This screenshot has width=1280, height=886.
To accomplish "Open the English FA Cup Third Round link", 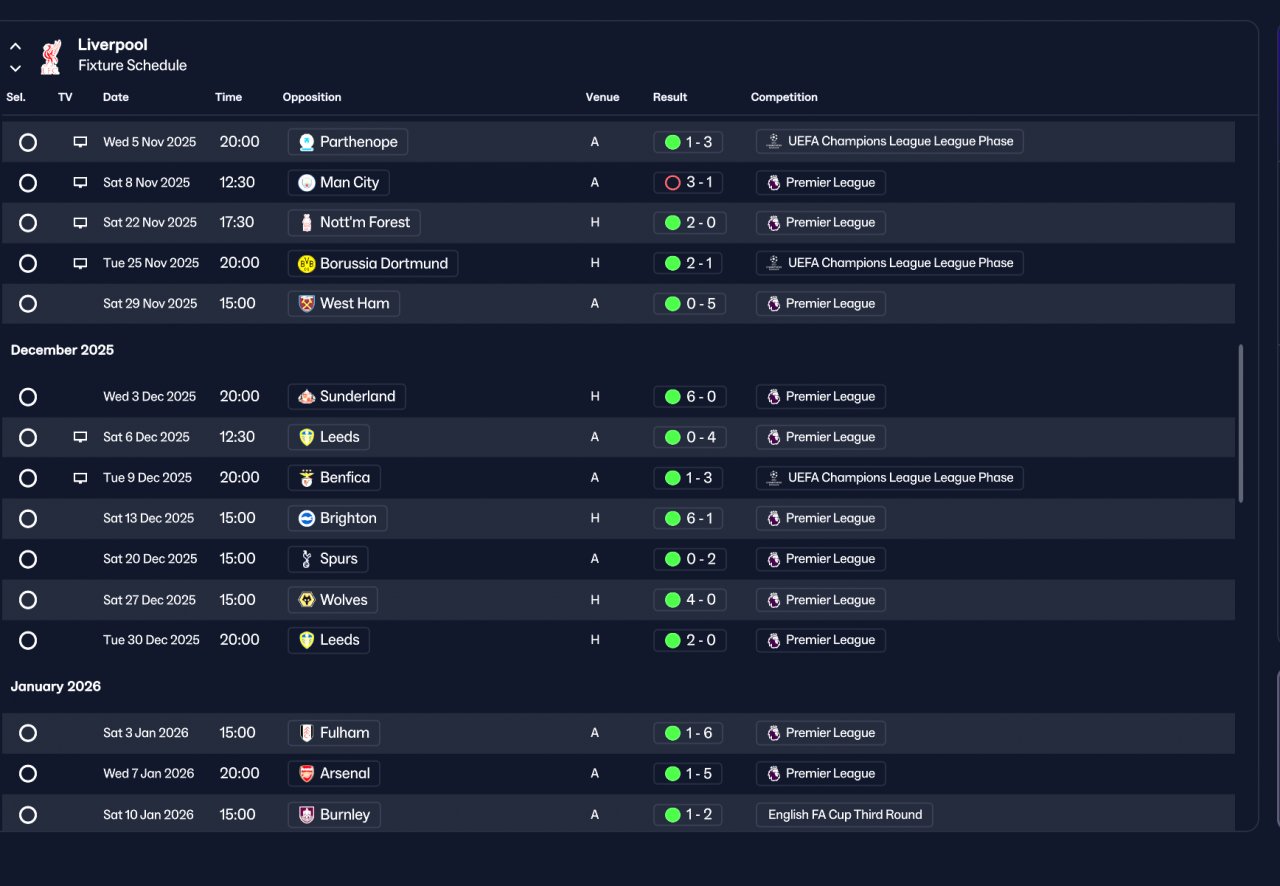I will [x=845, y=815].
